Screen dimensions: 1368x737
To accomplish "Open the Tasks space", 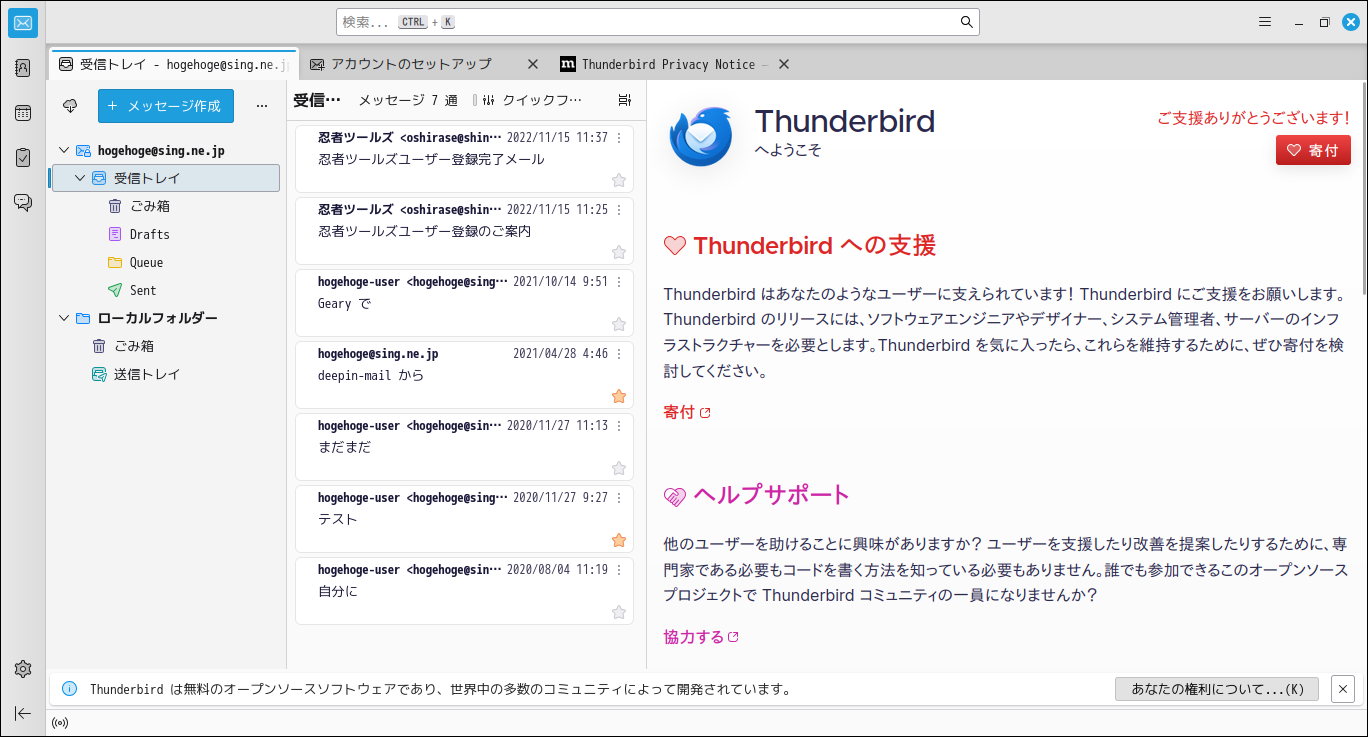I will coord(22,156).
